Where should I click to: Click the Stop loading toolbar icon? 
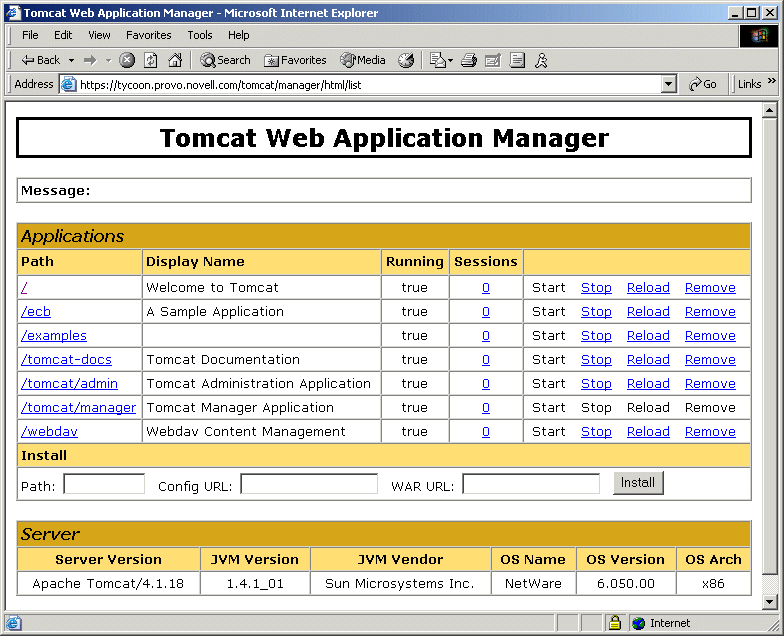(127, 60)
